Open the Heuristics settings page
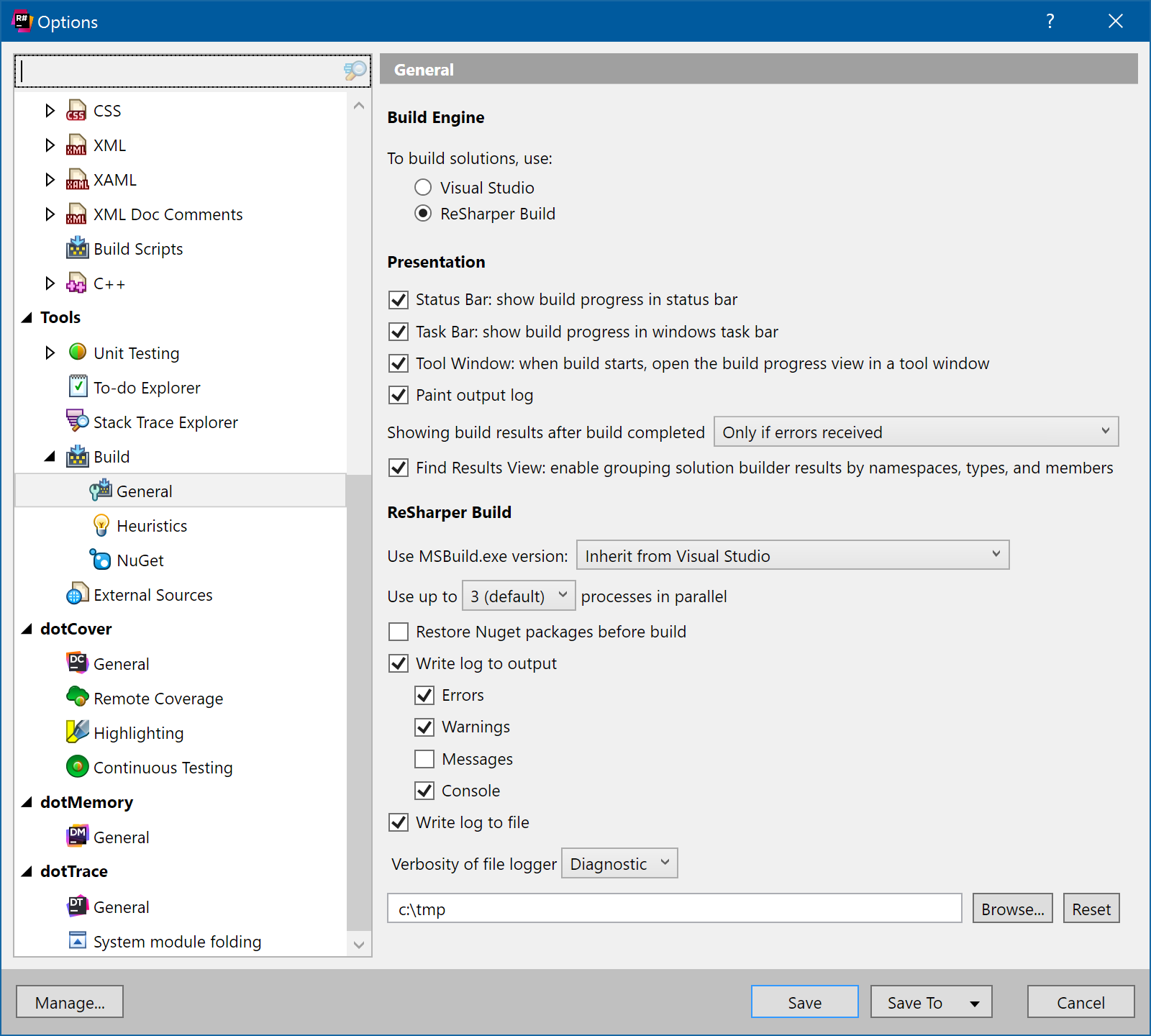 click(x=152, y=526)
